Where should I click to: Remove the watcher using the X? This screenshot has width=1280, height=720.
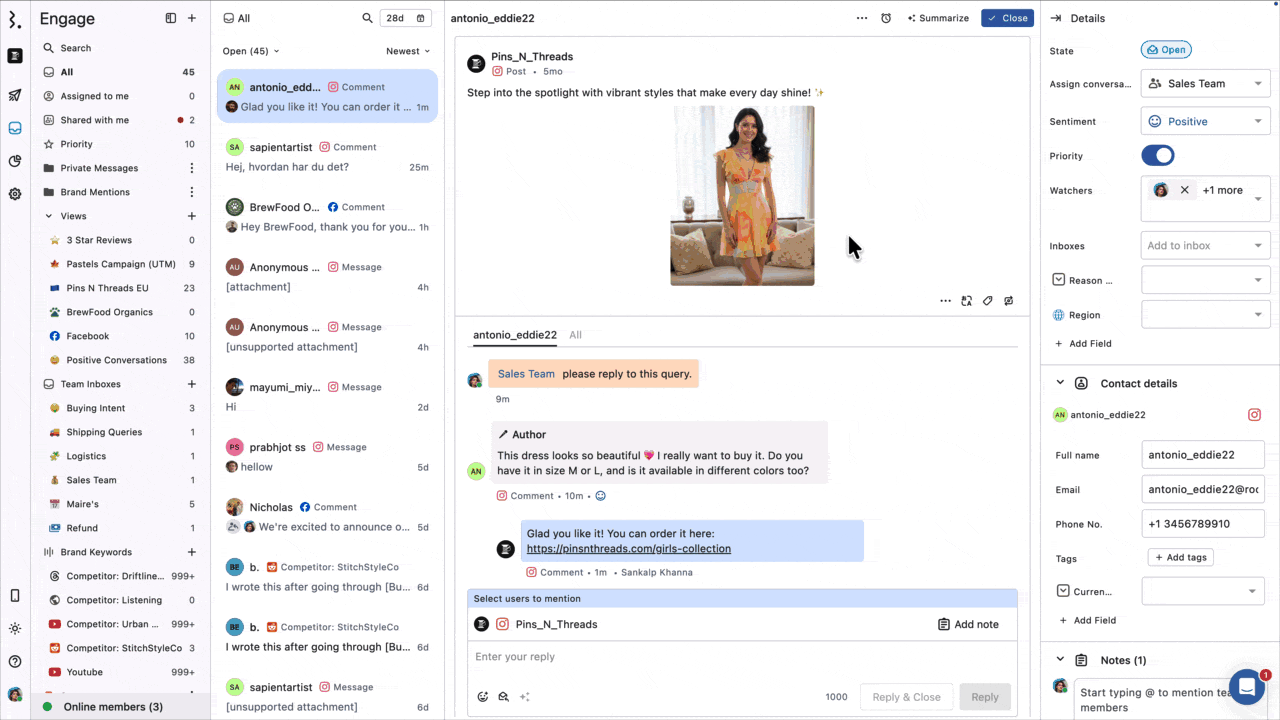click(x=1184, y=190)
